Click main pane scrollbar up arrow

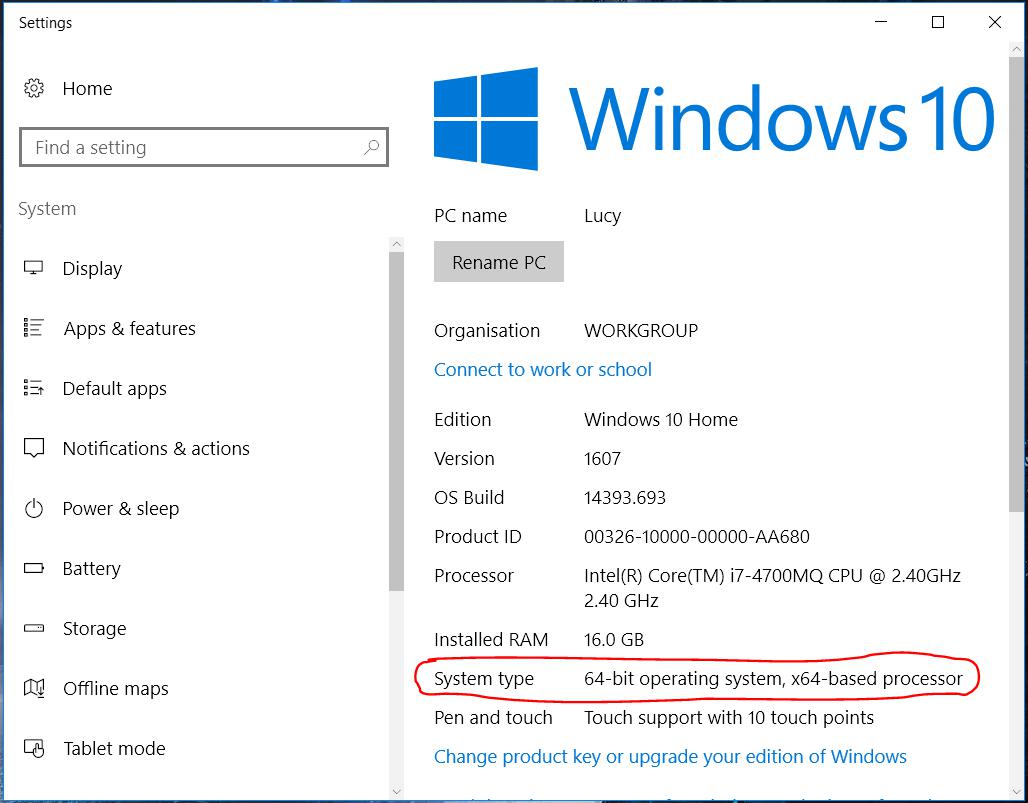click(x=1017, y=50)
